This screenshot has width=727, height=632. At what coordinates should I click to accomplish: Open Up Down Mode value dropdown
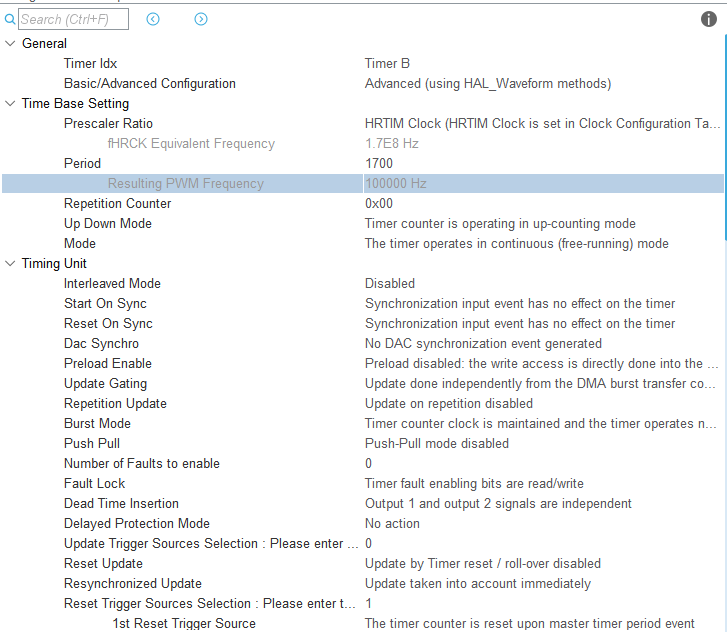click(500, 223)
